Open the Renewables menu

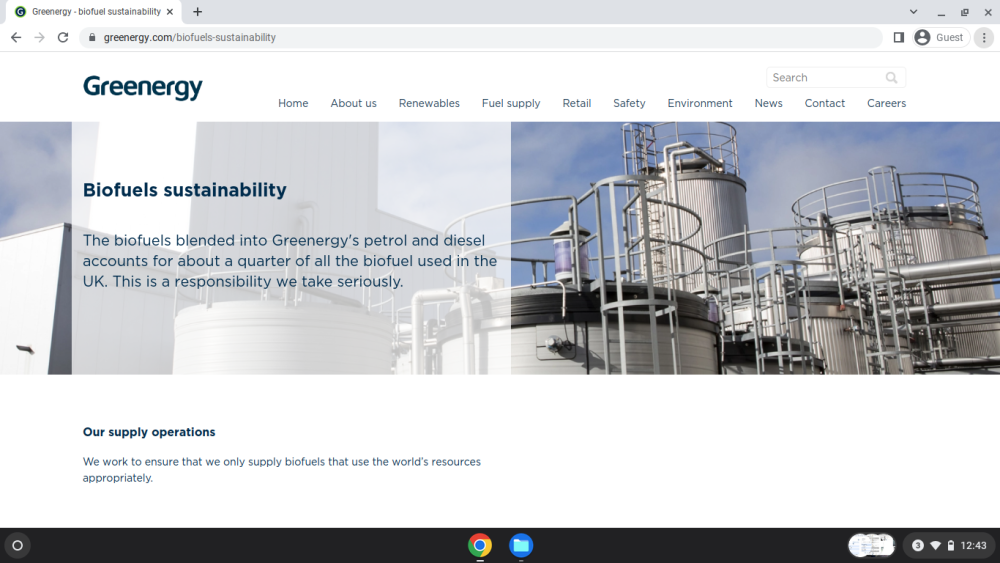pos(429,103)
